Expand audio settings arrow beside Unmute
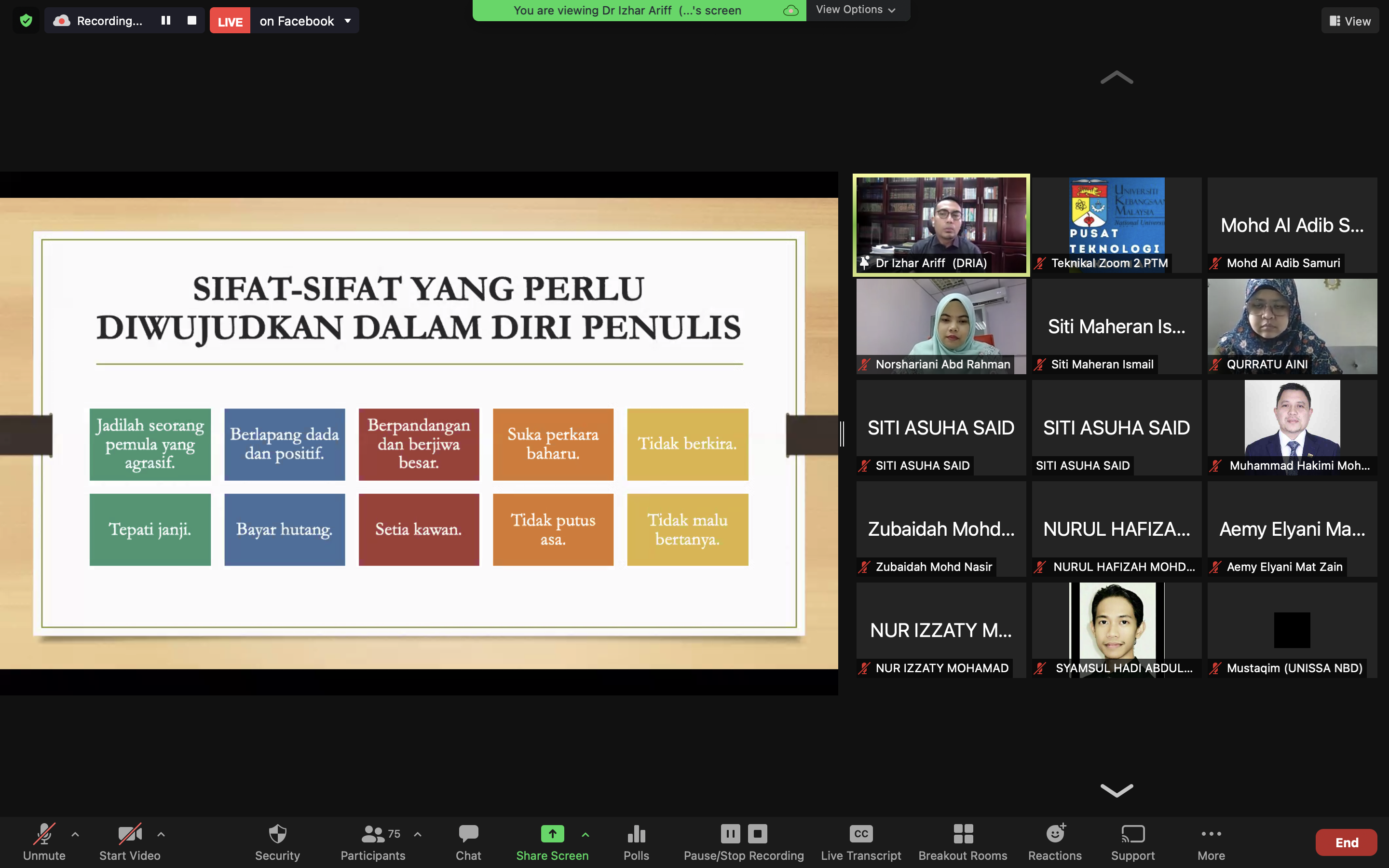1389x868 pixels. coord(75,834)
